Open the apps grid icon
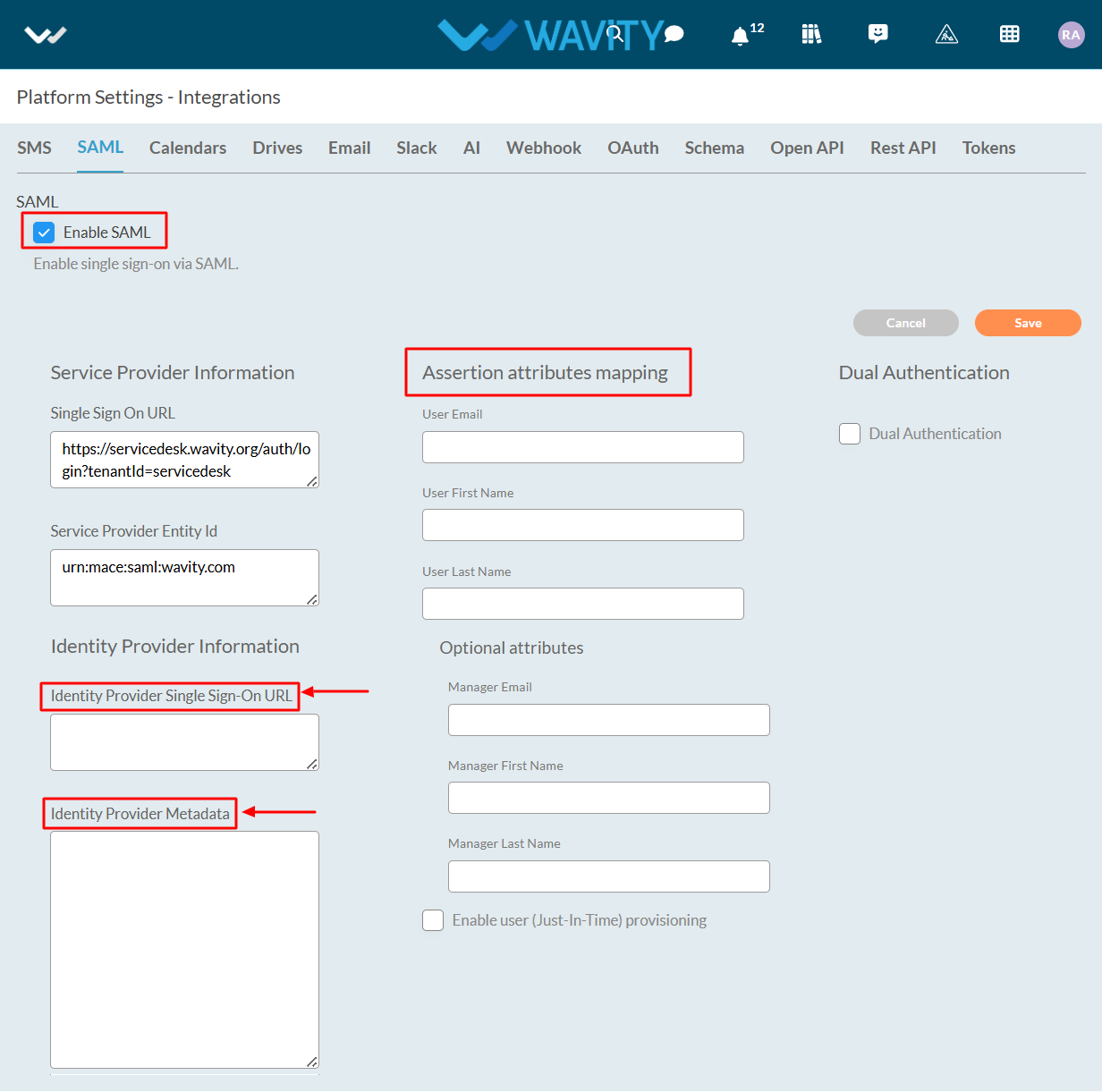 [1010, 34]
